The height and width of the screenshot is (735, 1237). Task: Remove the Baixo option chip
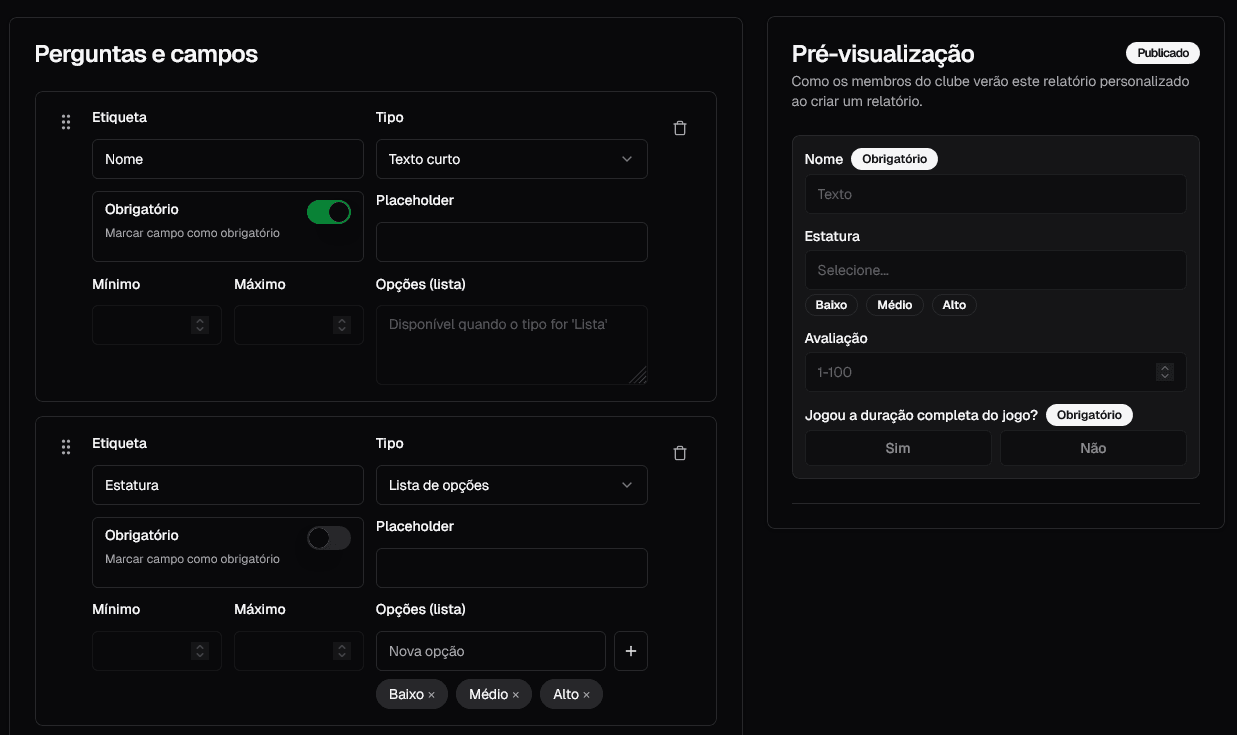pyautogui.click(x=431, y=695)
